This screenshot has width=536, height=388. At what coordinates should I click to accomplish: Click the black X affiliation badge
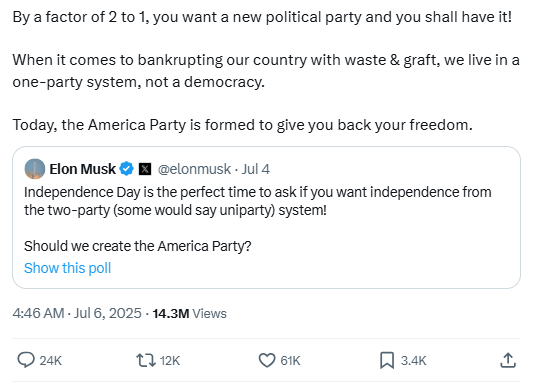pos(145,169)
